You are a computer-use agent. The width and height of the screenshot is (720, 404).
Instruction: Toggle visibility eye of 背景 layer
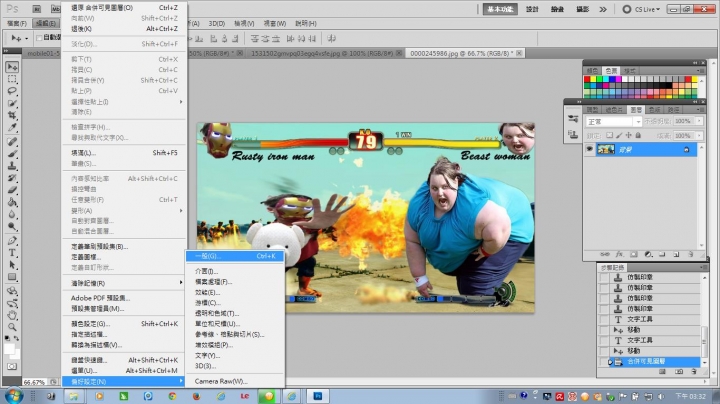click(590, 149)
